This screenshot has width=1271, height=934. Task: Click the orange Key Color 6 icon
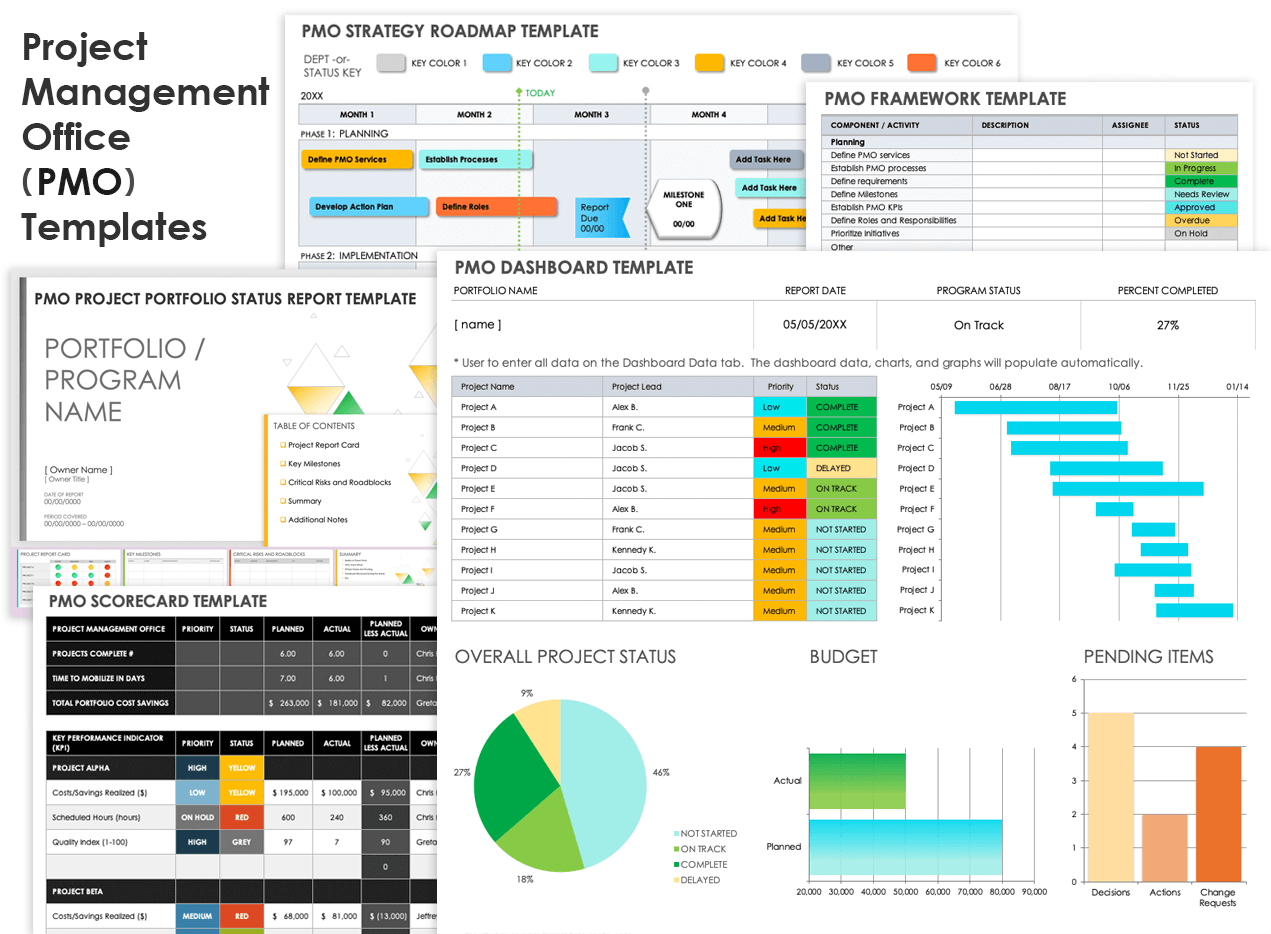click(x=920, y=62)
